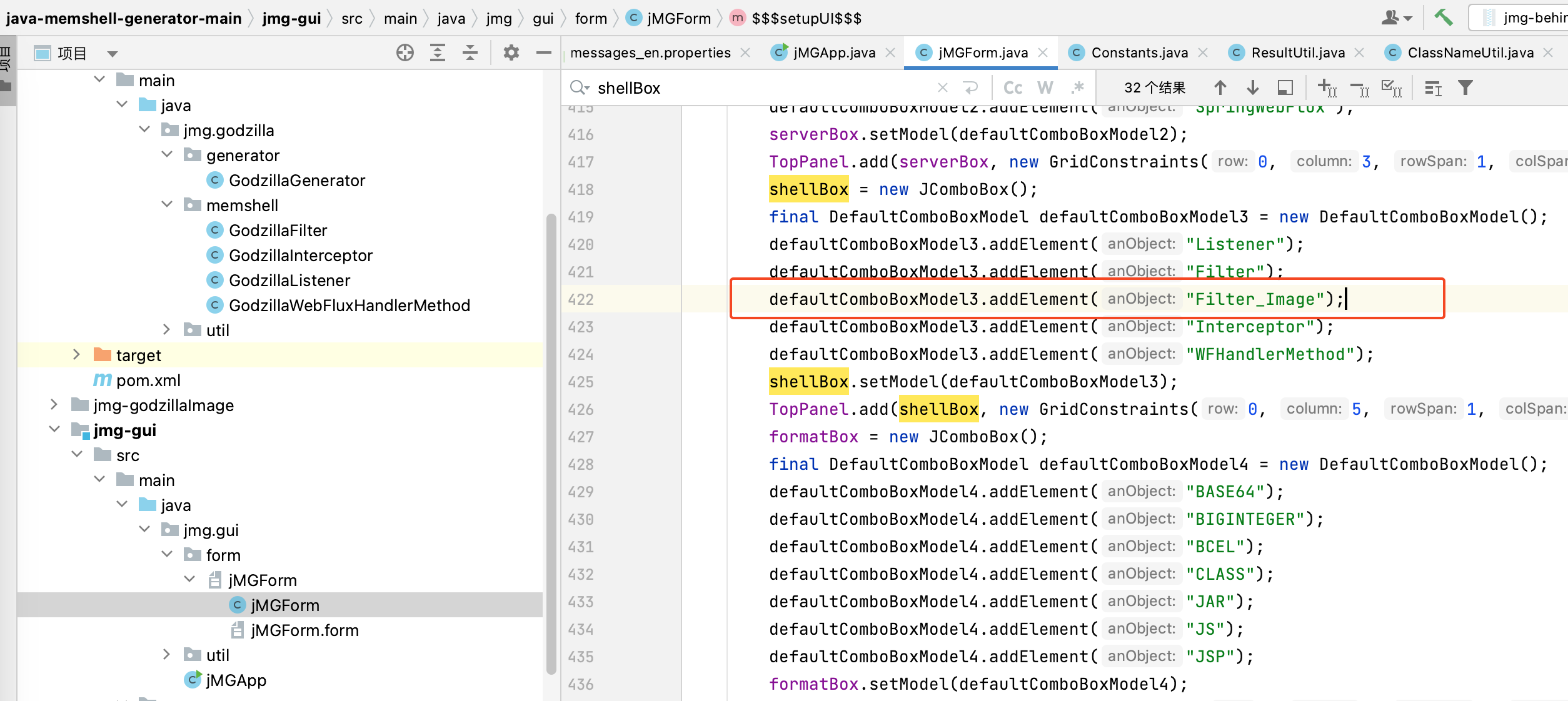
Task: Open the jmg-behinder run configuration selector
Action: click(1519, 17)
